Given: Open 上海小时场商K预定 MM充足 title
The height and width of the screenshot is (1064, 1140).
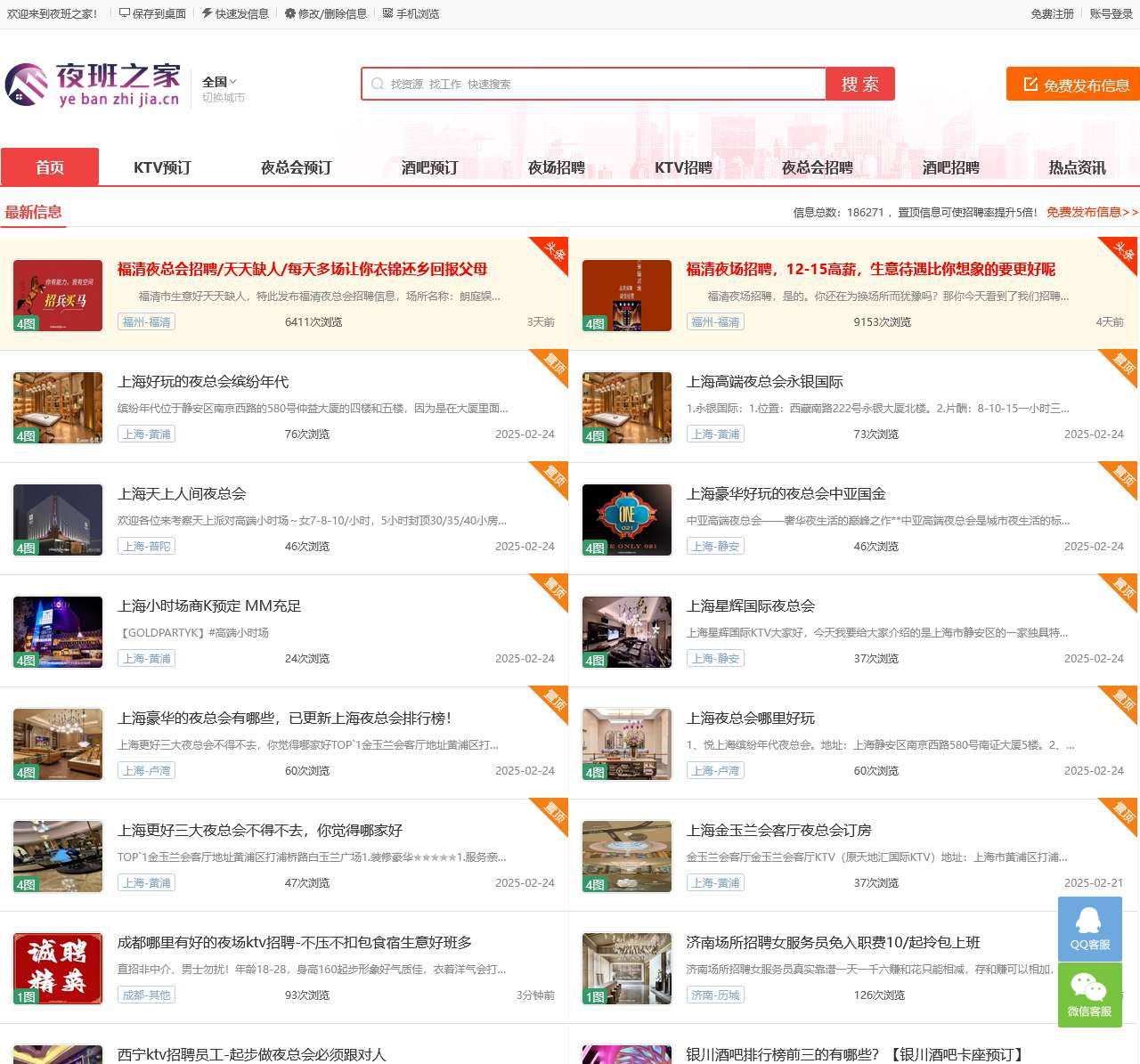Looking at the screenshot, I should pos(209,605).
